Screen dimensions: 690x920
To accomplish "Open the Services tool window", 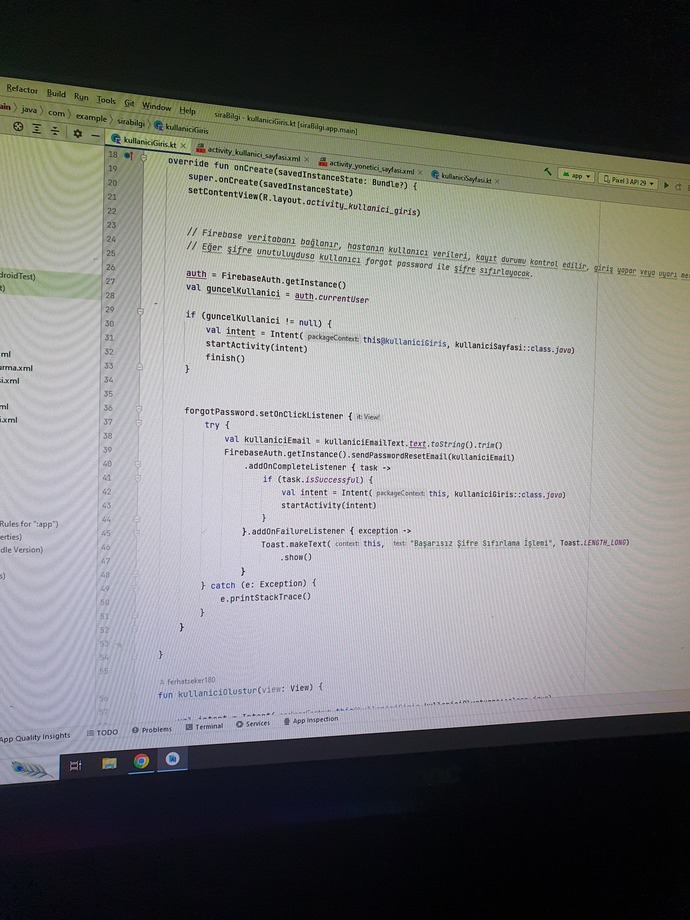I will [253, 723].
